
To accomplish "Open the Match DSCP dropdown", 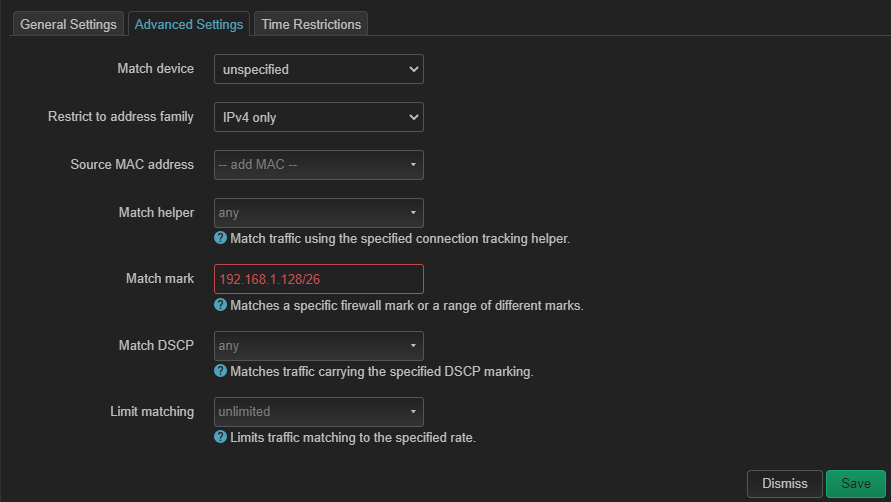I will [319, 346].
